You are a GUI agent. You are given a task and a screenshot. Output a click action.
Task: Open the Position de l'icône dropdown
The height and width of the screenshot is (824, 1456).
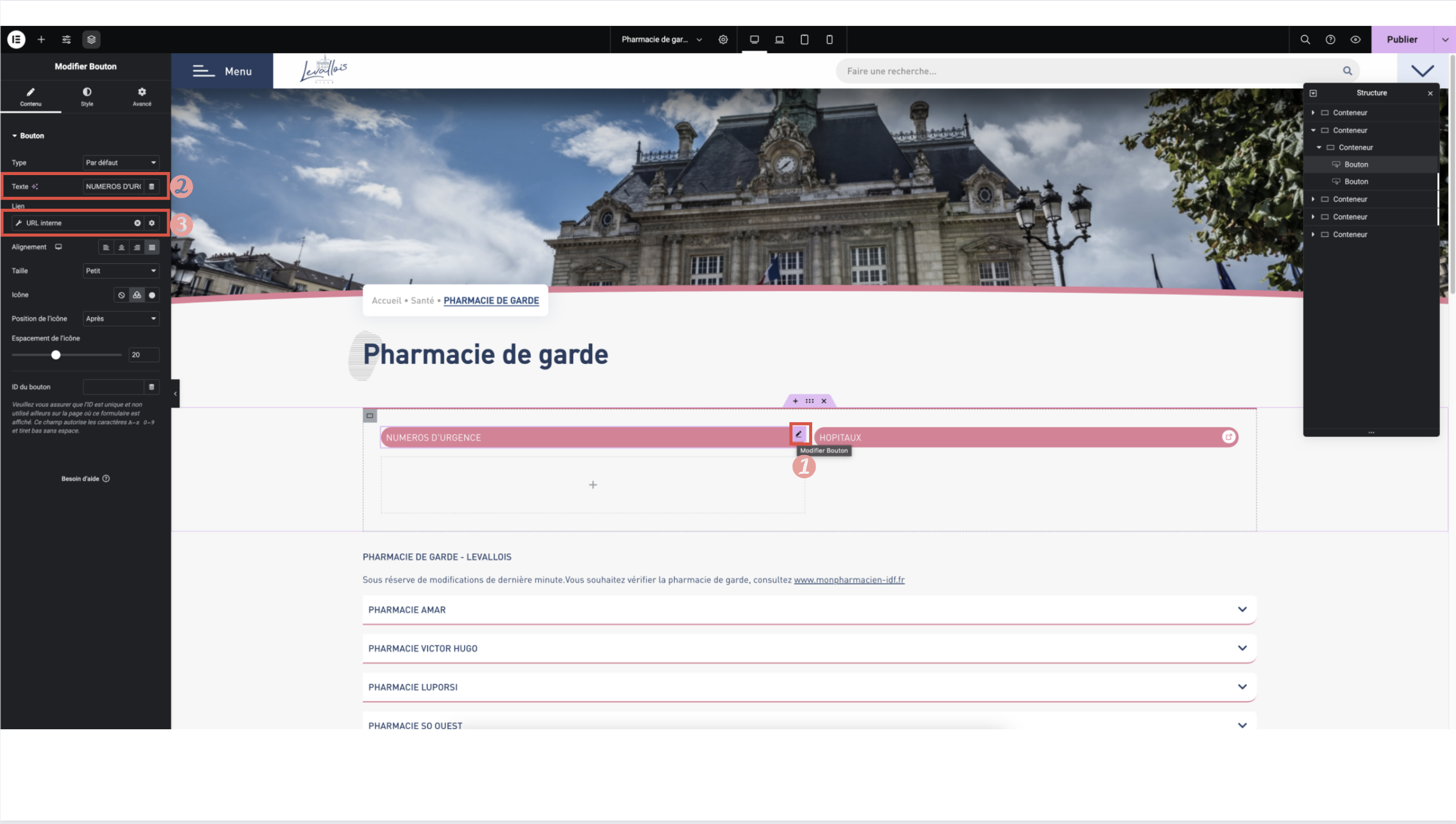point(121,319)
